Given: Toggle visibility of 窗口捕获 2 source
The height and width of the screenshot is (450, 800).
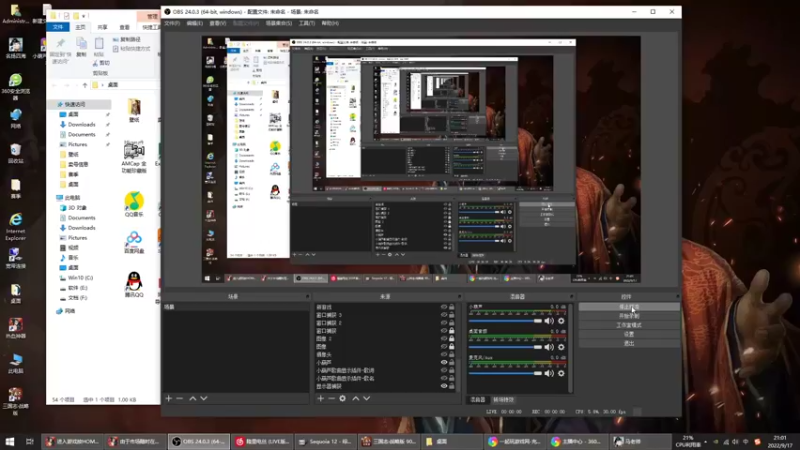Looking at the screenshot, I should 444,322.
